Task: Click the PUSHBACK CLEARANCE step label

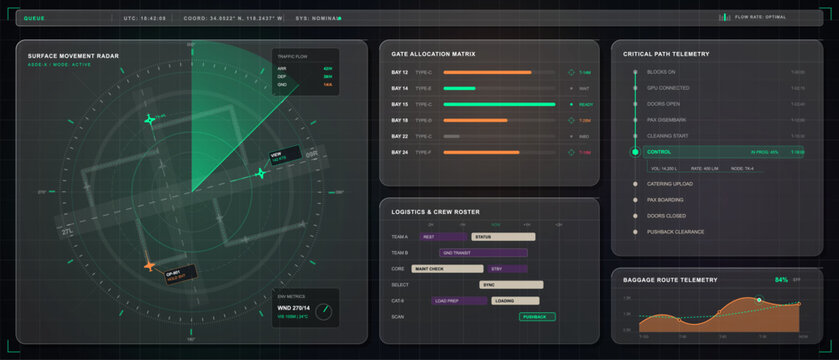Action: point(676,232)
